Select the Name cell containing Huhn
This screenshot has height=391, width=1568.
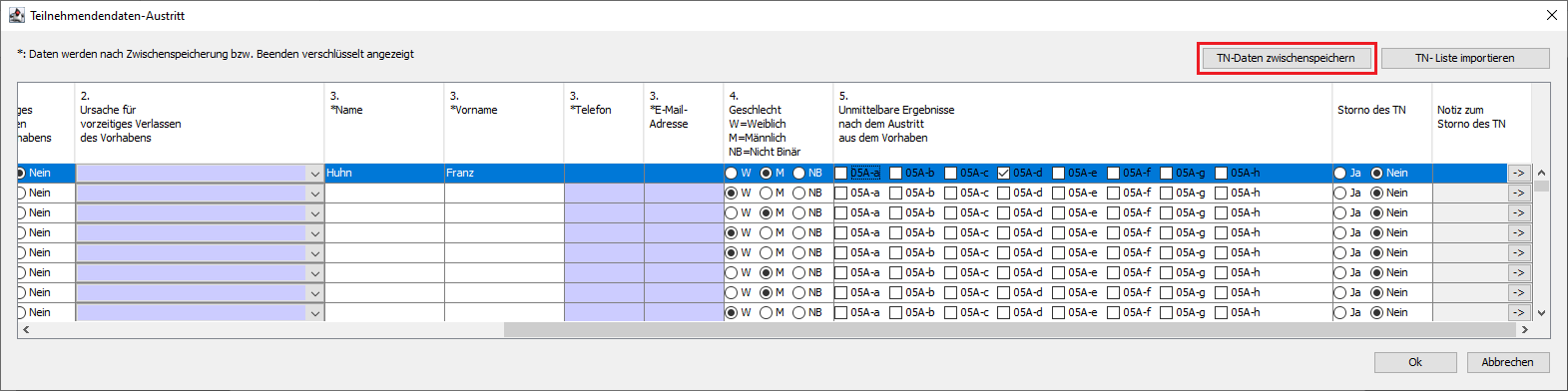(x=384, y=174)
